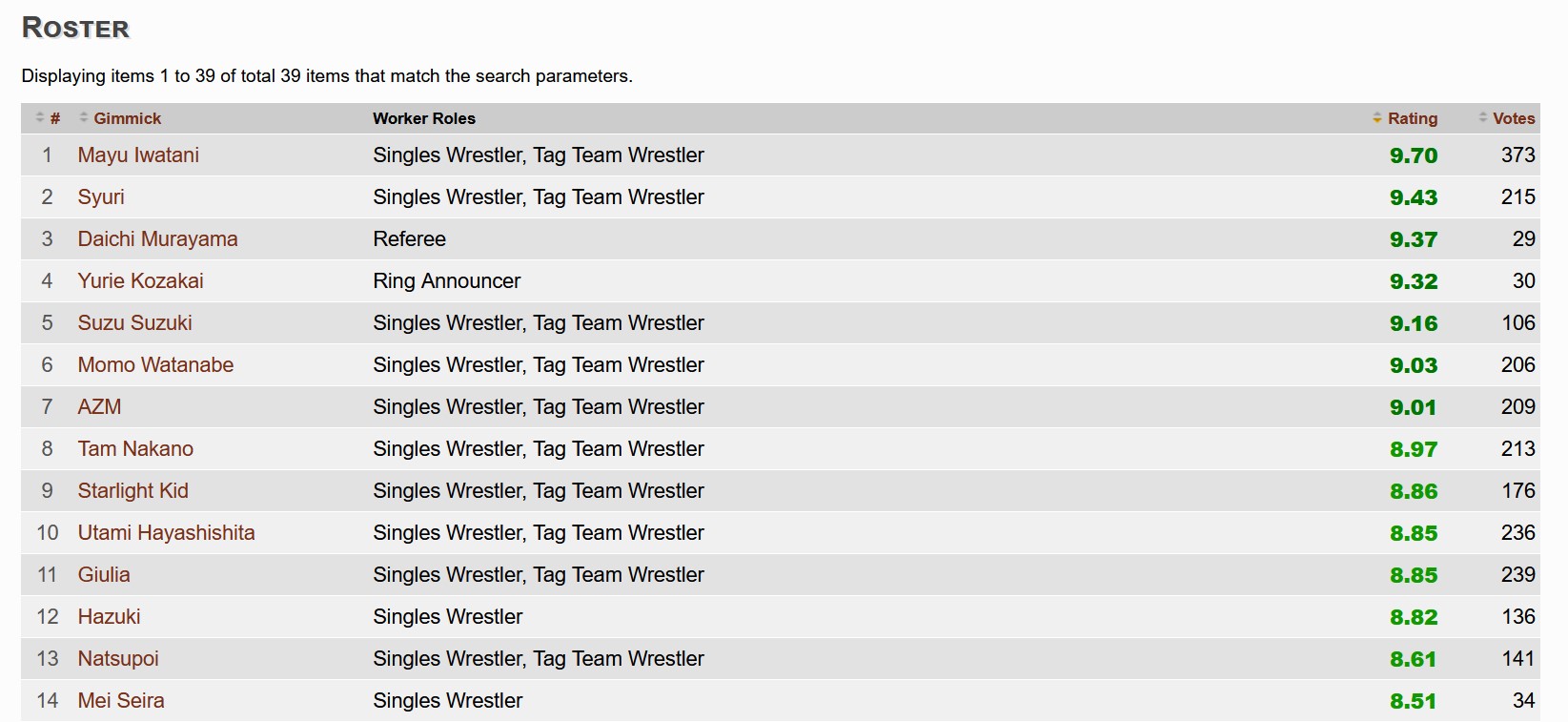Open Tam Nakano's page
Viewport: 1568px width, 722px height.
pos(135,448)
